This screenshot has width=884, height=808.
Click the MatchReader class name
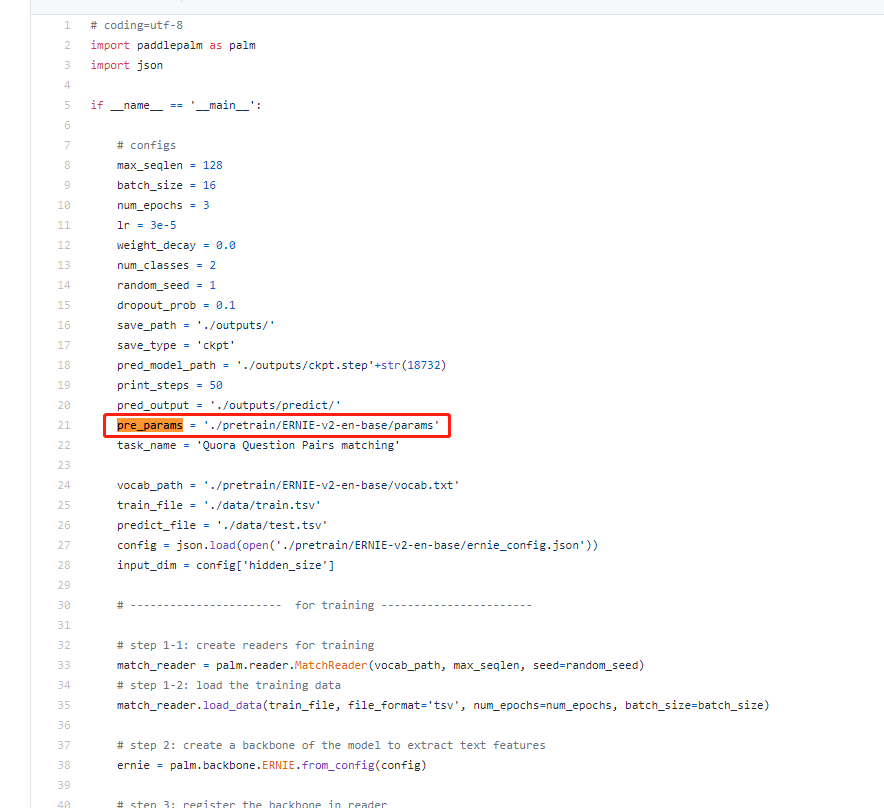coord(331,665)
